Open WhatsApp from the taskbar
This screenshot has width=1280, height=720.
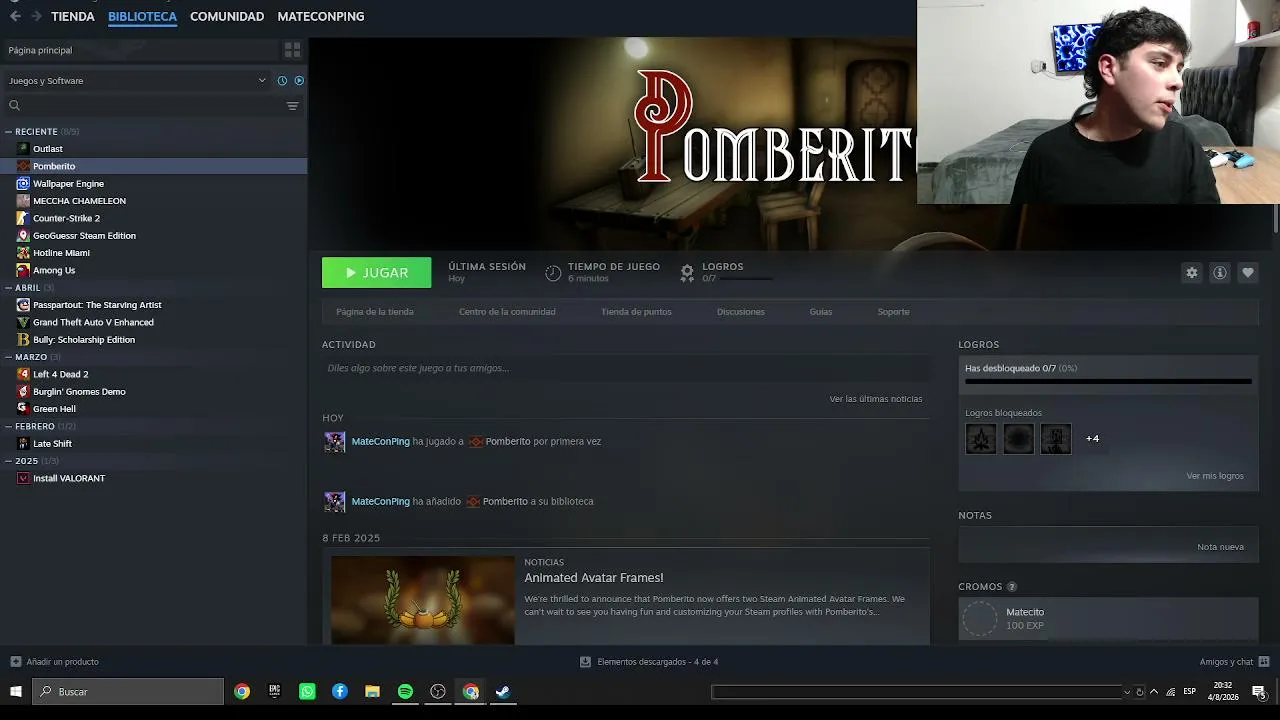(307, 692)
